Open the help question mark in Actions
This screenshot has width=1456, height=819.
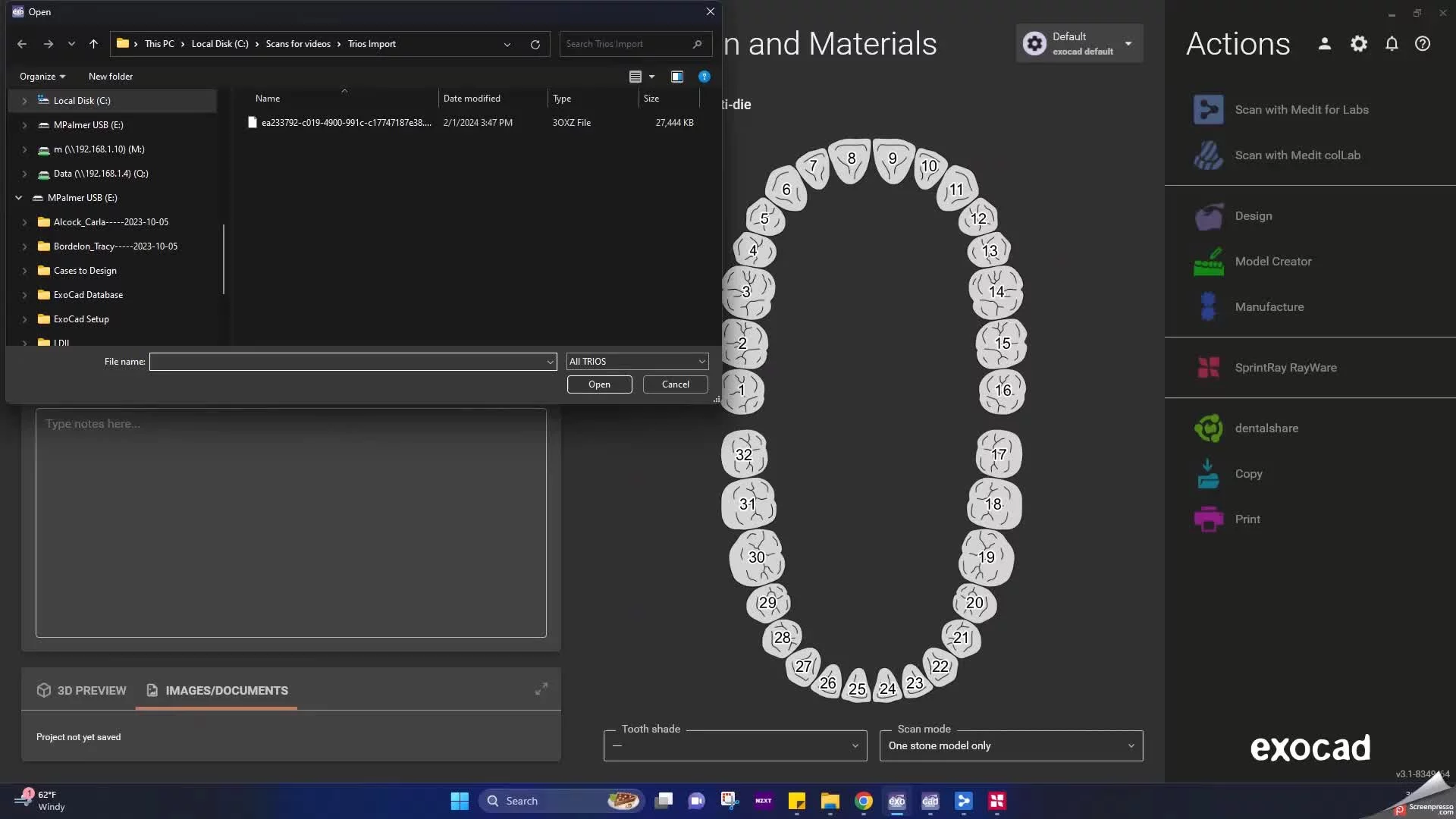pos(1423,44)
